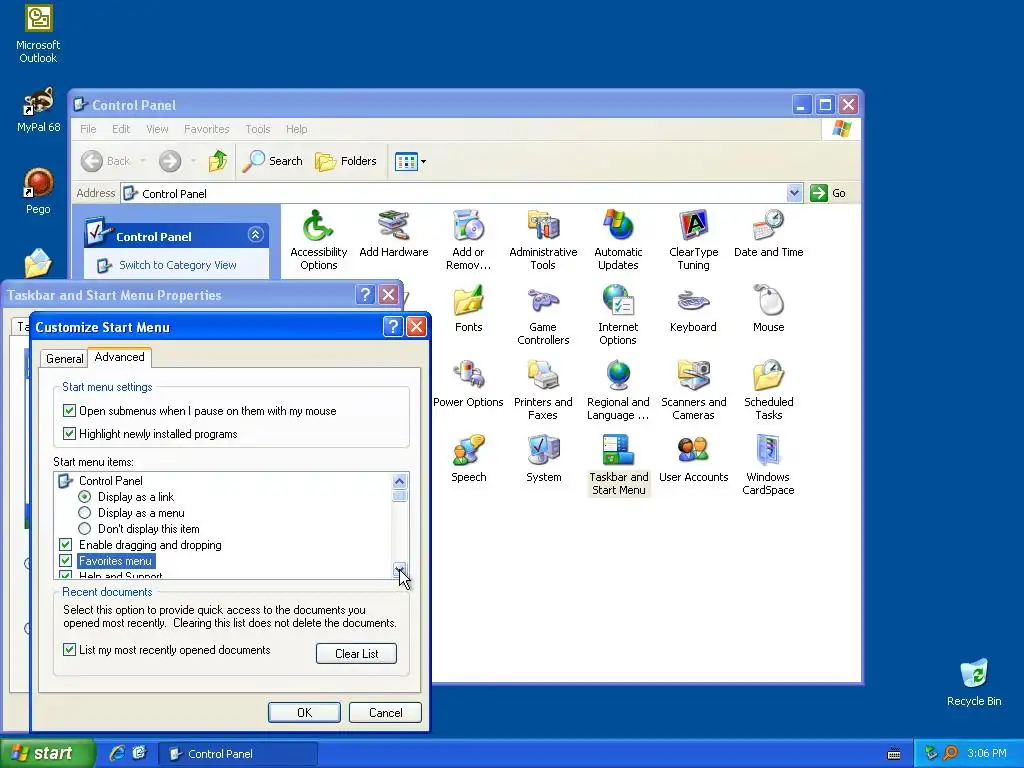The height and width of the screenshot is (768, 1024).
Task: Select the Microsoft Outlook desktop icon
Action: pyautogui.click(x=38, y=34)
